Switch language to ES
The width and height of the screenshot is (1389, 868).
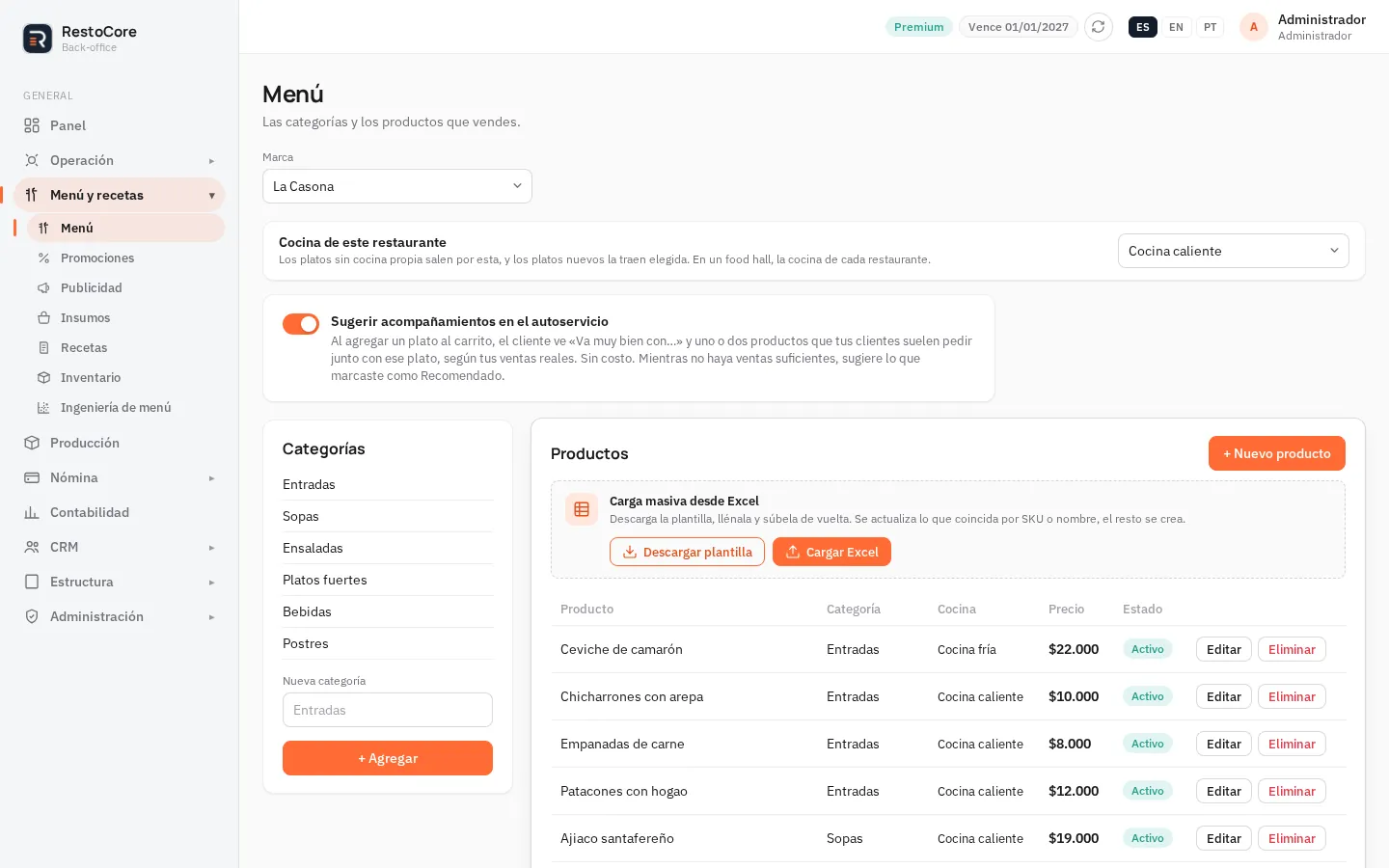pos(1142,27)
